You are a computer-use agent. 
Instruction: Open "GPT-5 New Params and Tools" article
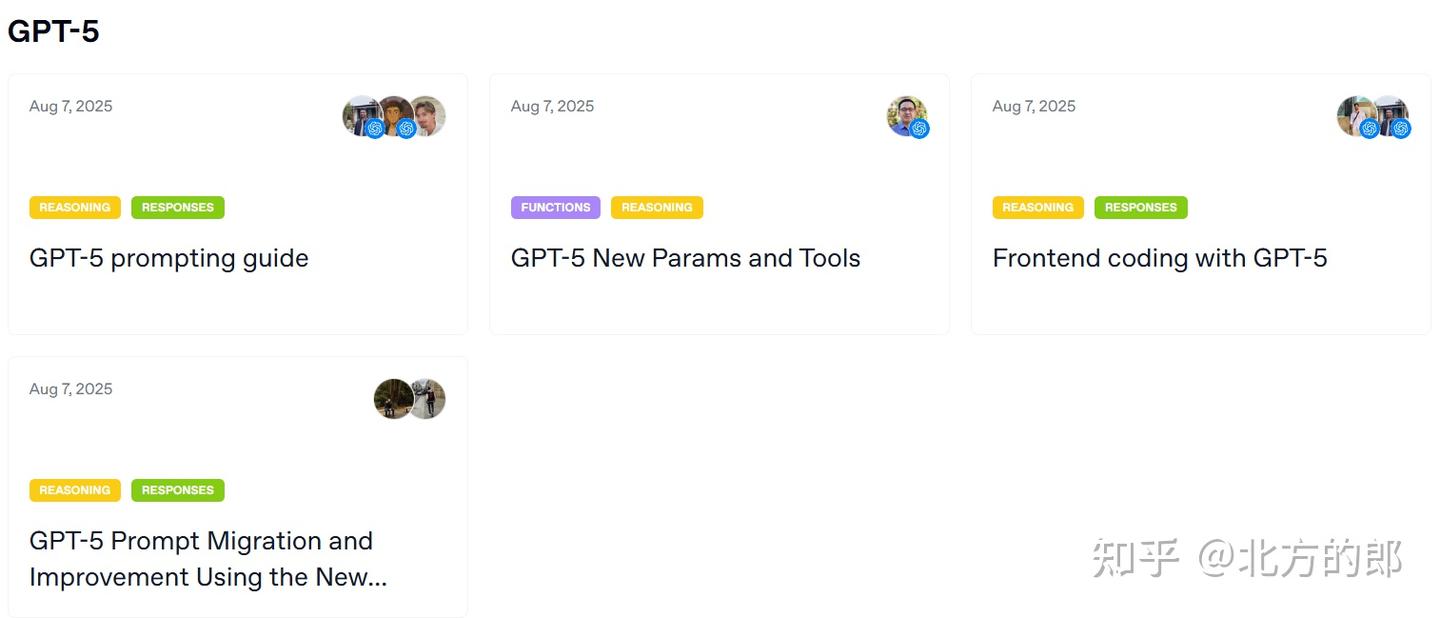(x=685, y=258)
